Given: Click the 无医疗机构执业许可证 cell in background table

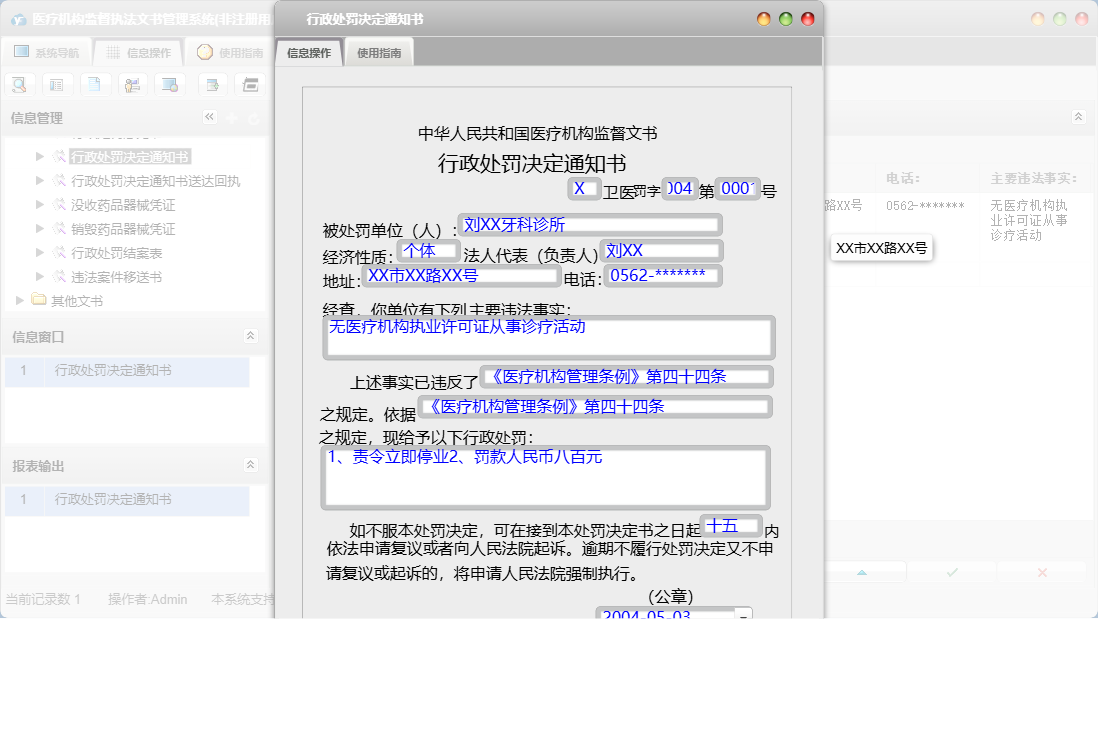Looking at the screenshot, I should [x=1029, y=220].
